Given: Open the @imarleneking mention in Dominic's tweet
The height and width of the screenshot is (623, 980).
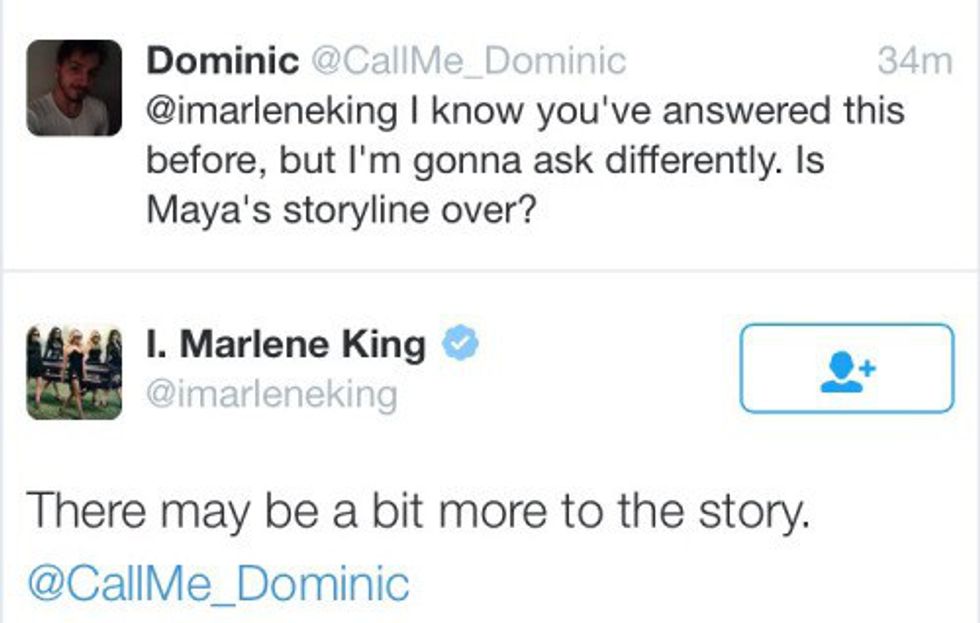Looking at the screenshot, I should (x=271, y=110).
